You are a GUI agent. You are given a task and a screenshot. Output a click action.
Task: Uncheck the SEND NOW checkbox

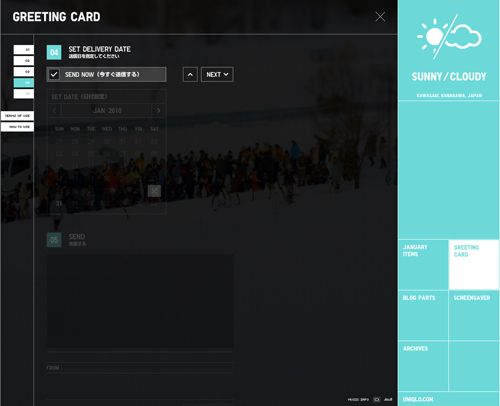pyautogui.click(x=54, y=74)
